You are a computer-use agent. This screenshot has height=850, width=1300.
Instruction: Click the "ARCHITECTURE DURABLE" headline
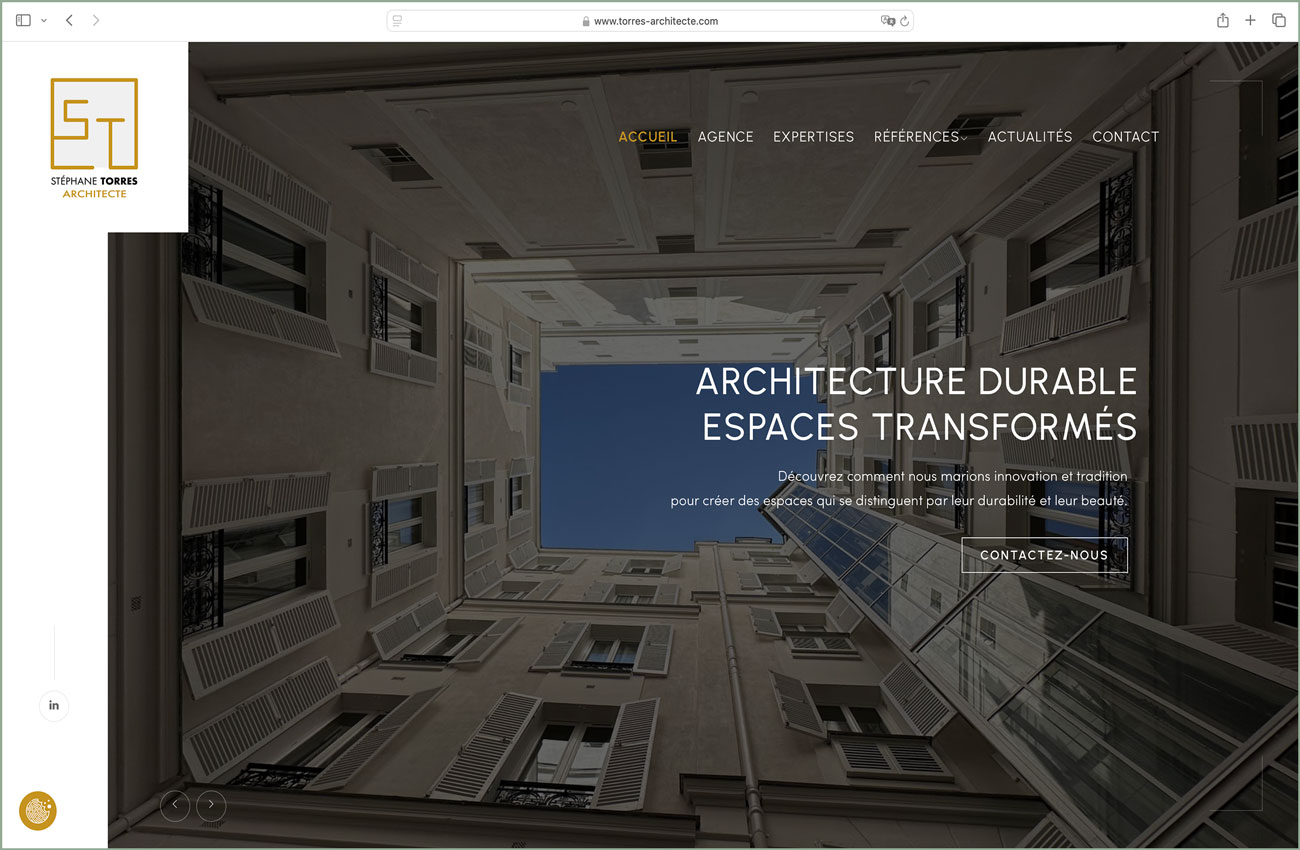tap(917, 382)
